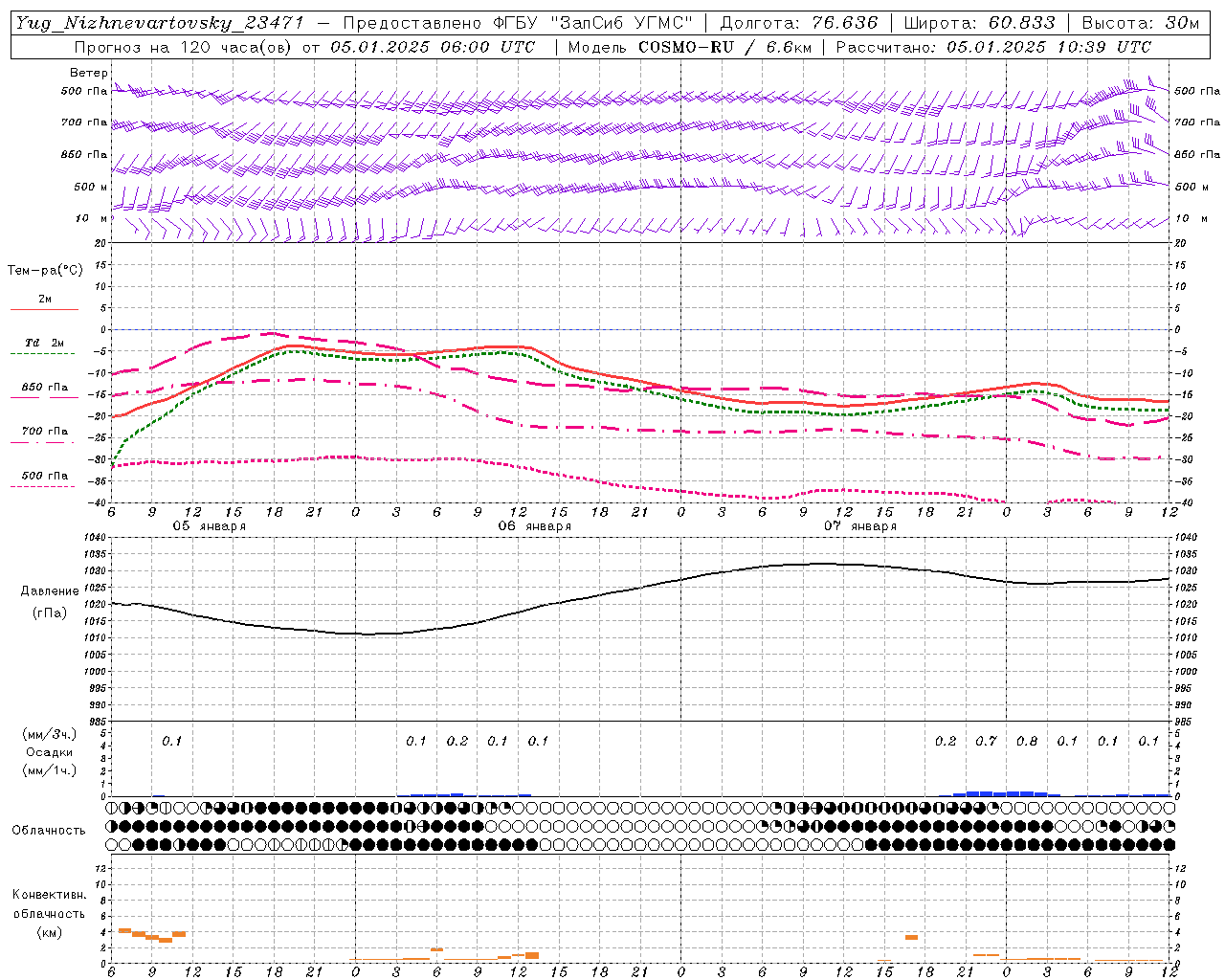Click the Широта: 60.833 value
The height and width of the screenshot is (980, 1225).
click(x=979, y=23)
